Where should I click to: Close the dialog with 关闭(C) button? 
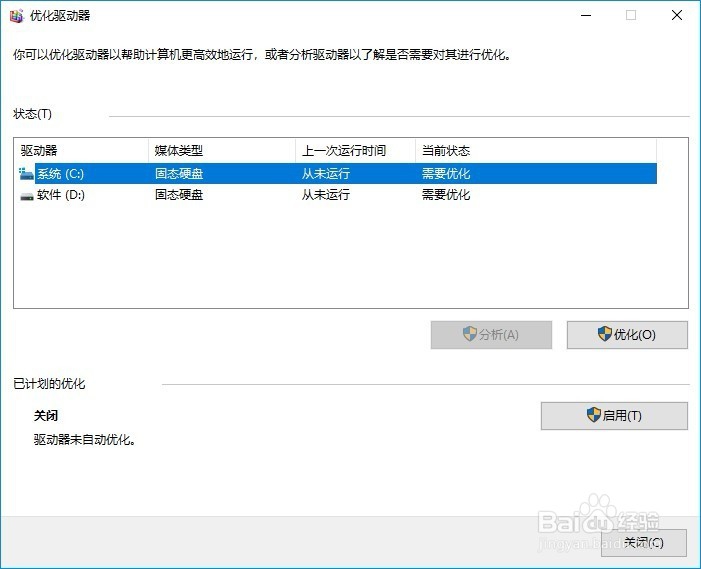(x=644, y=543)
